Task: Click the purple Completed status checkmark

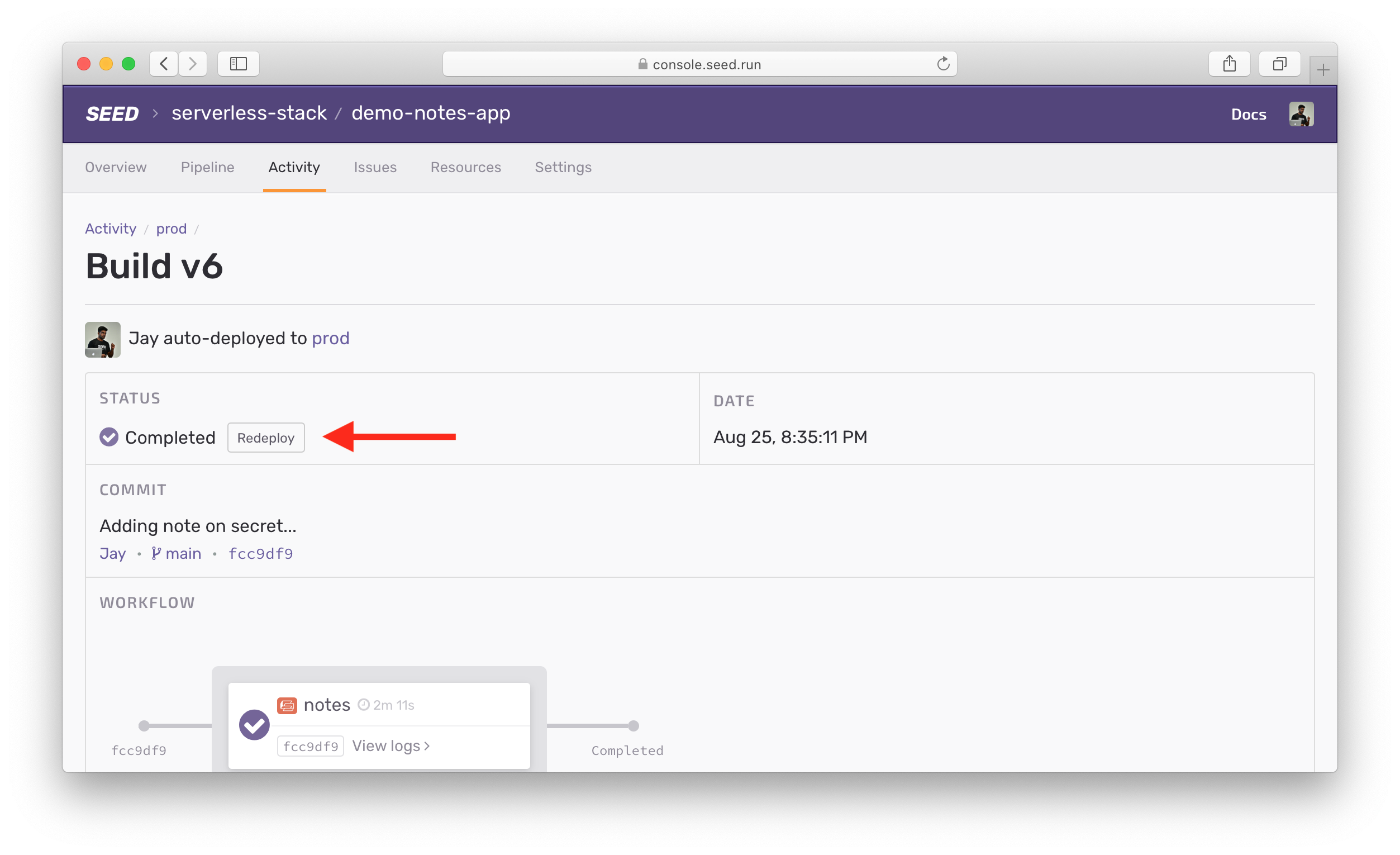Action: pos(109,437)
